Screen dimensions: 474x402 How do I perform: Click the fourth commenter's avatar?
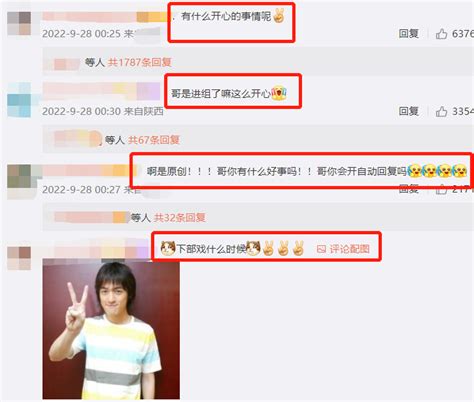19,258
